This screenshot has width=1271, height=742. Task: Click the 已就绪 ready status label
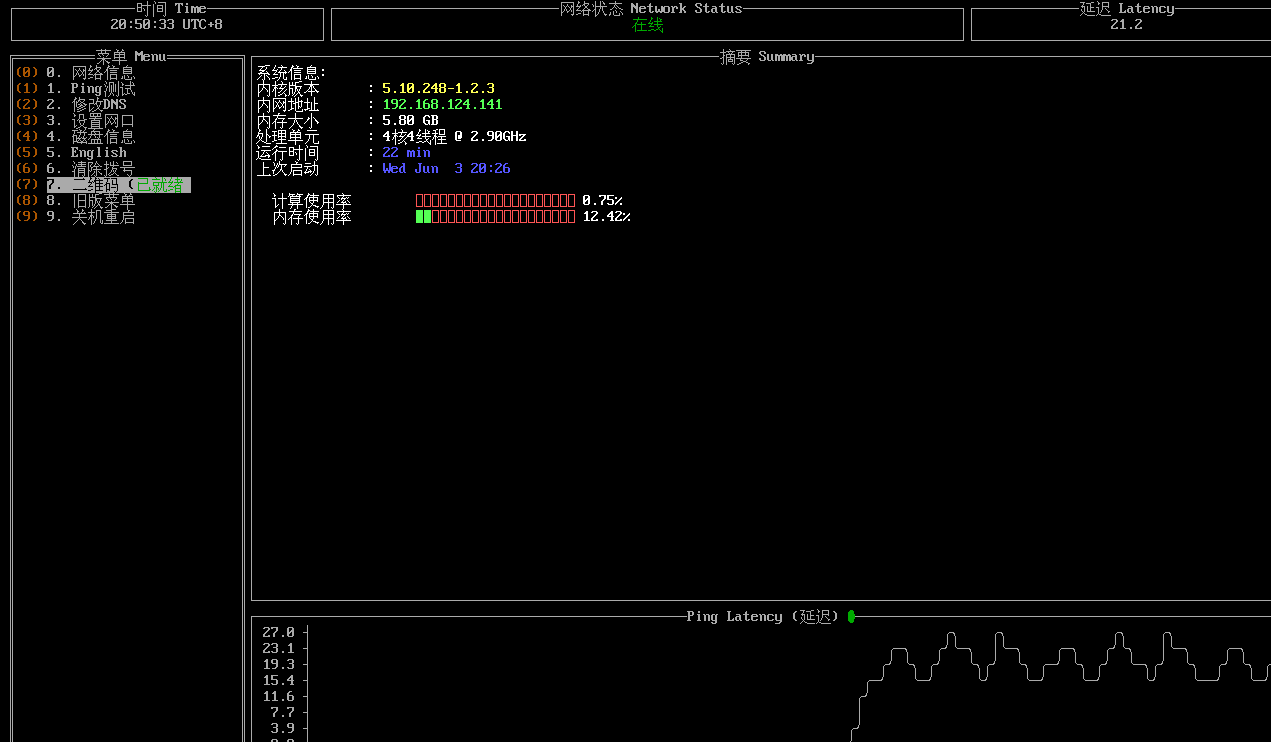click(x=159, y=185)
